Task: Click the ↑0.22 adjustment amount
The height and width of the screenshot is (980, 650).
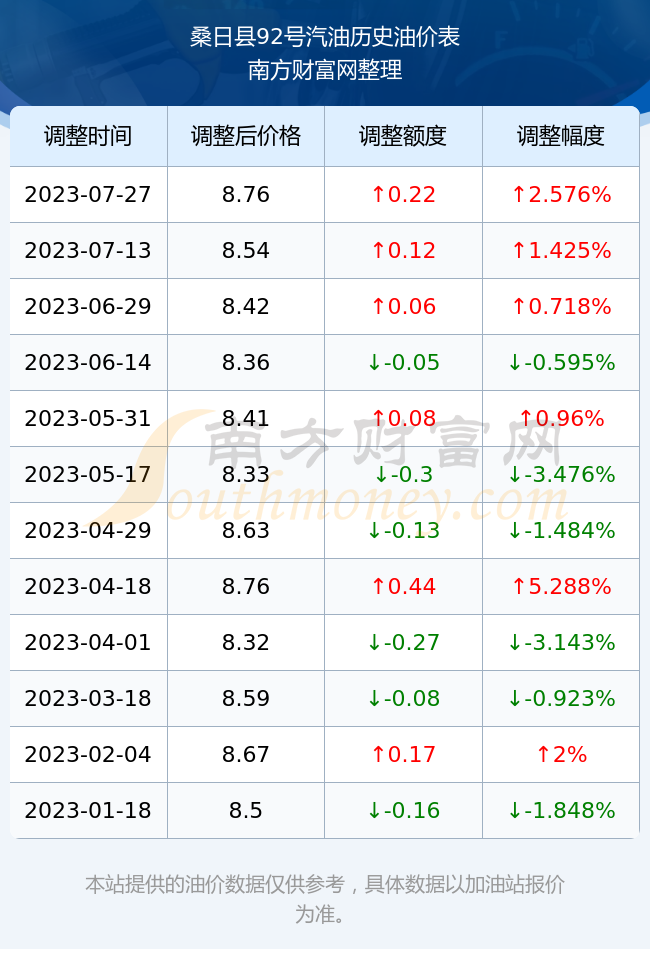Action: coord(403,194)
